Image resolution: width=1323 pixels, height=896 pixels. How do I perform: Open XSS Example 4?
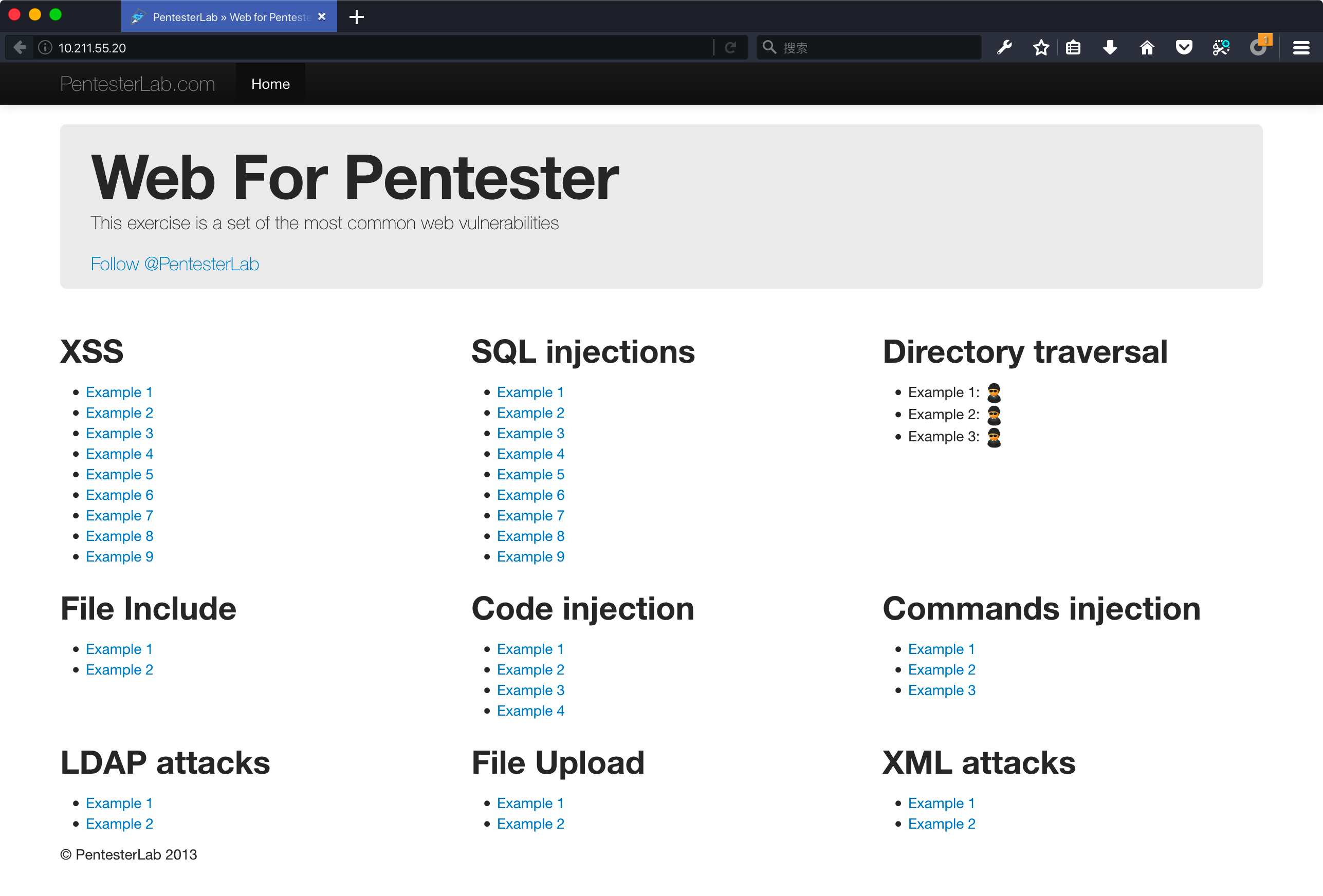coord(120,454)
